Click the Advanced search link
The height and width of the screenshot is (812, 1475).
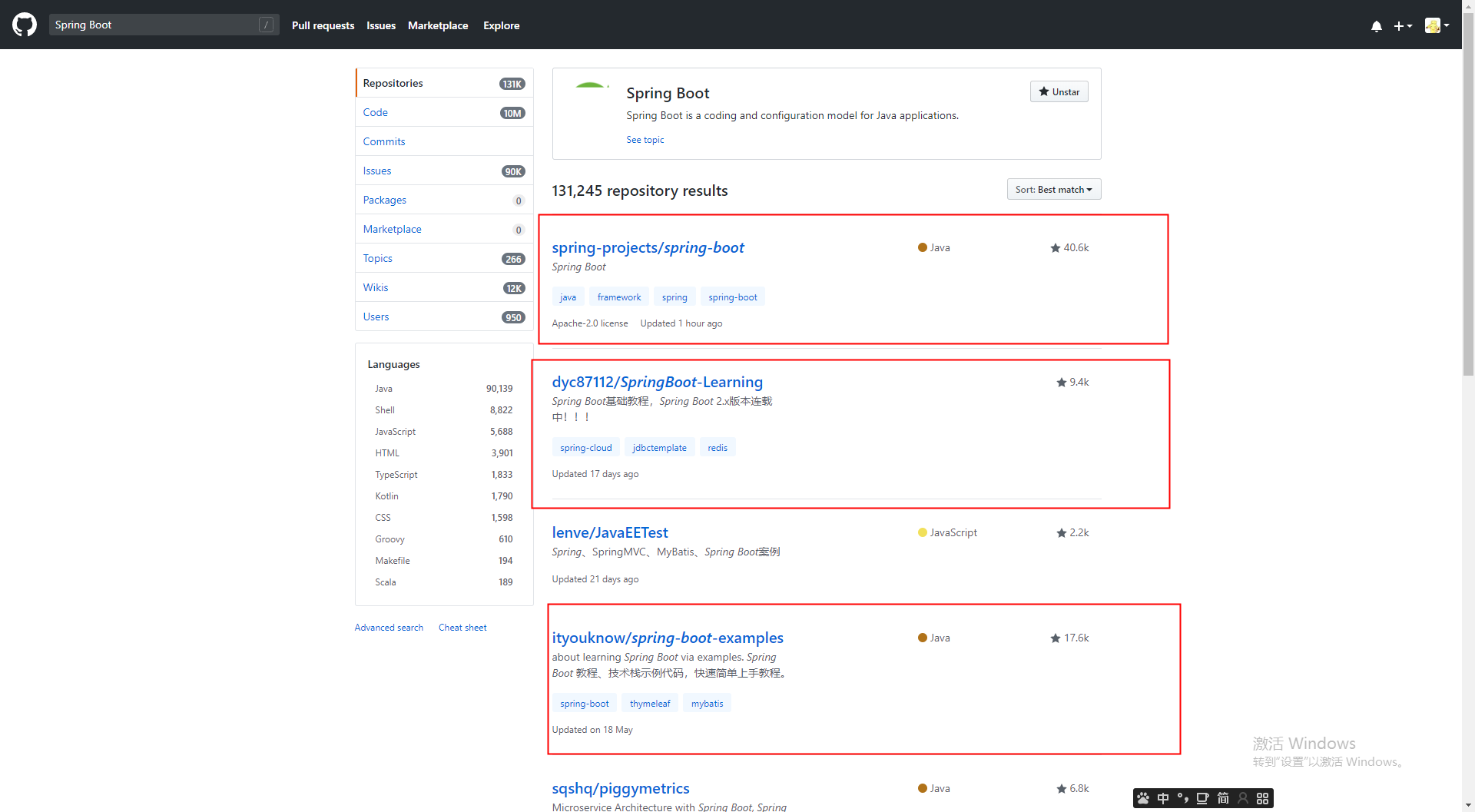[x=389, y=628]
